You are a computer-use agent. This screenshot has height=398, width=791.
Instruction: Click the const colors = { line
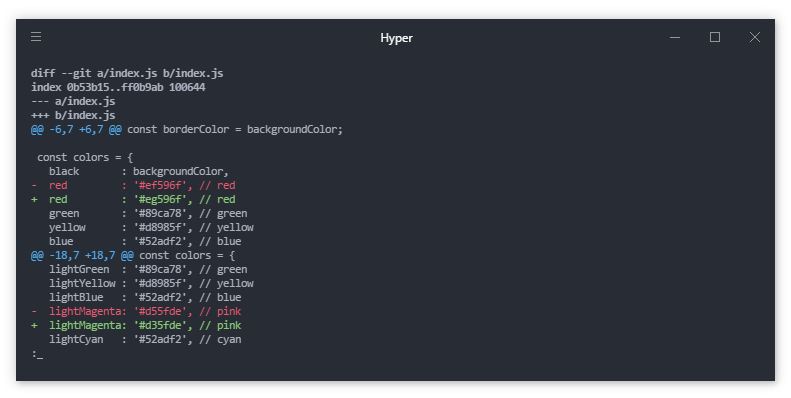(85, 157)
